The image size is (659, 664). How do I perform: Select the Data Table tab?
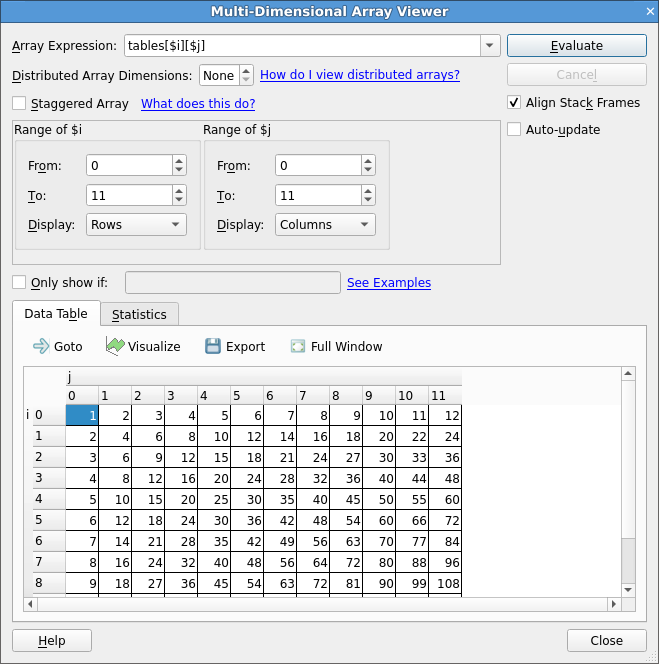coord(56,313)
